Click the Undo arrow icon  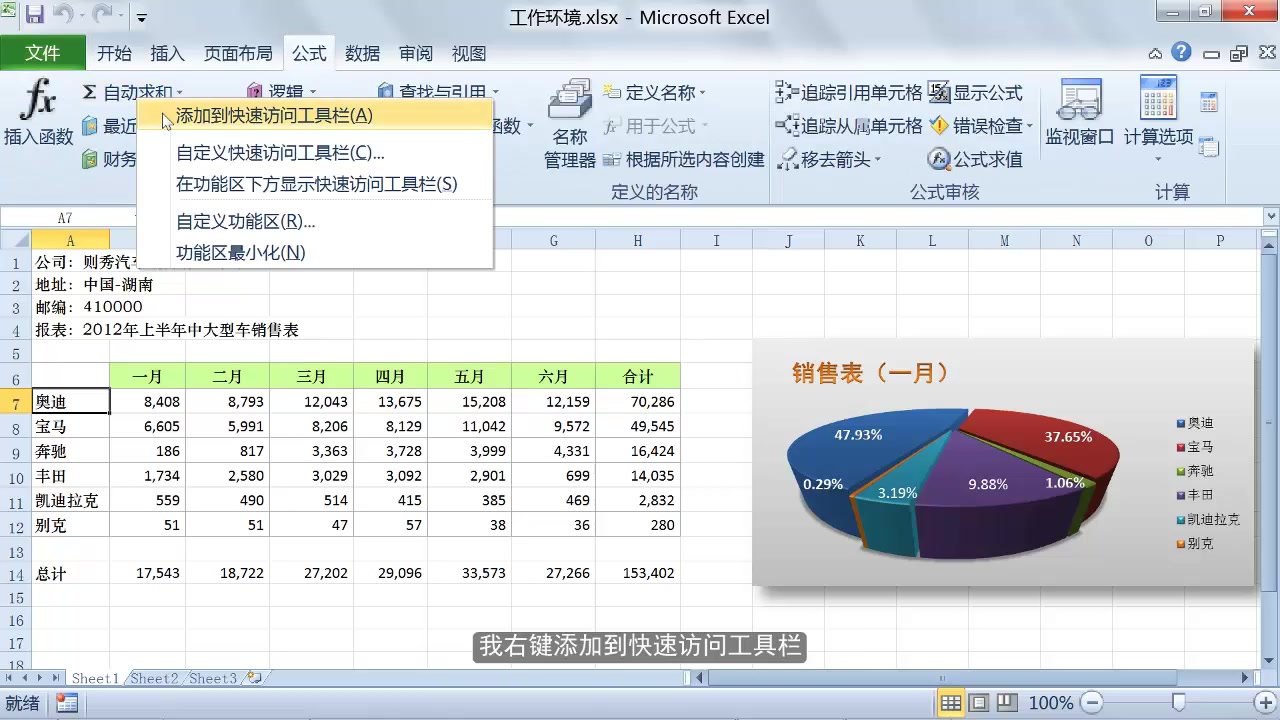(63, 16)
